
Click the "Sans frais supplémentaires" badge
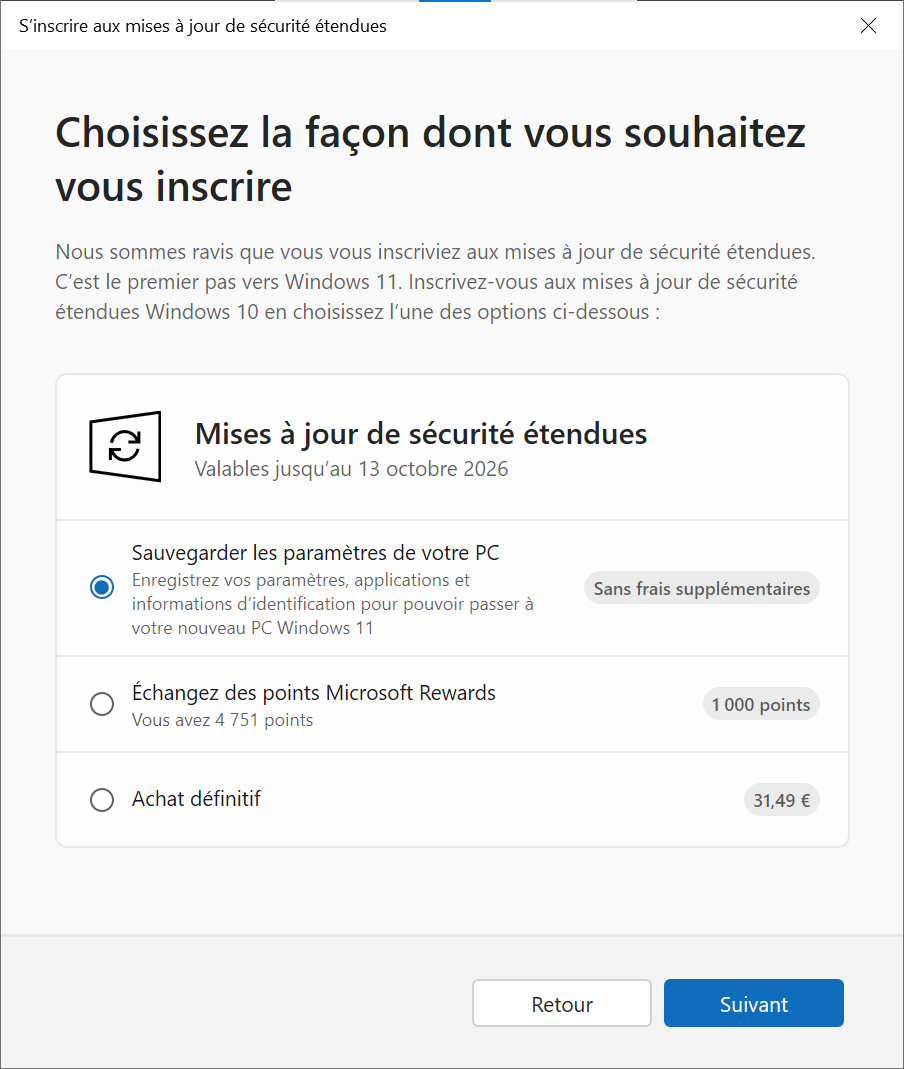click(x=701, y=588)
